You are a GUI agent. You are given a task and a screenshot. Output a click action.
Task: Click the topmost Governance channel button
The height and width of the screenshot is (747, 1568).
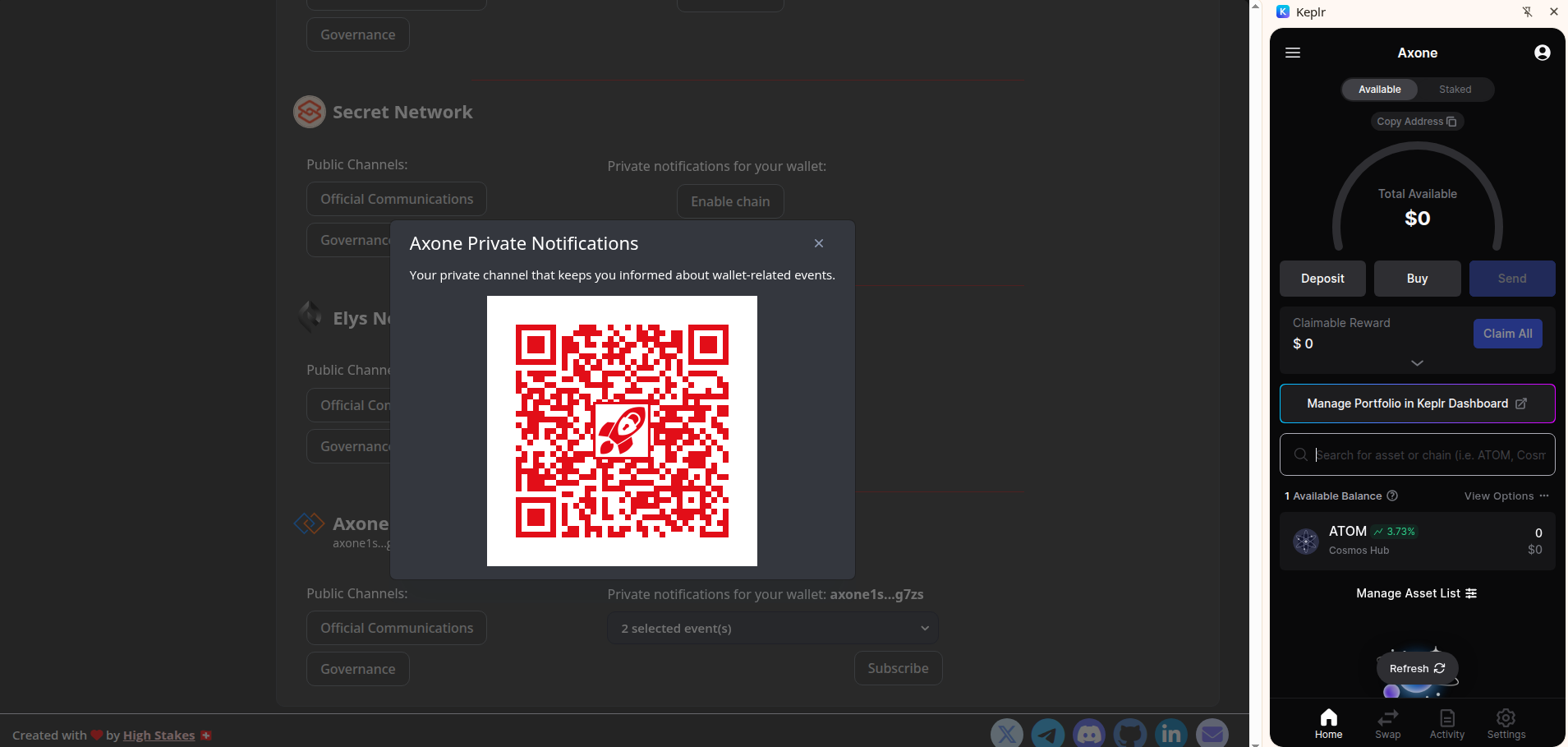[358, 35]
